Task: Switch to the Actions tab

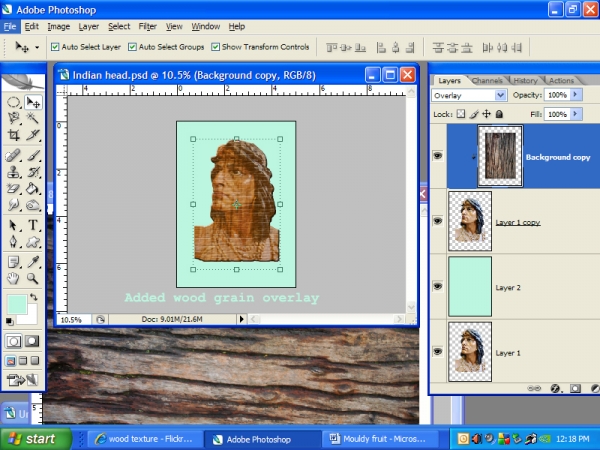Action: 561,81
